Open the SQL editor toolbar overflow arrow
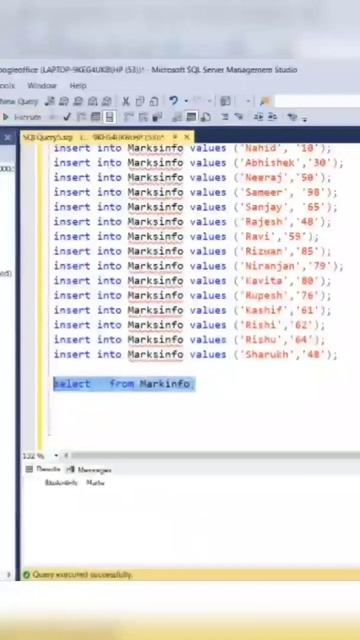The image size is (360, 640). point(304,119)
